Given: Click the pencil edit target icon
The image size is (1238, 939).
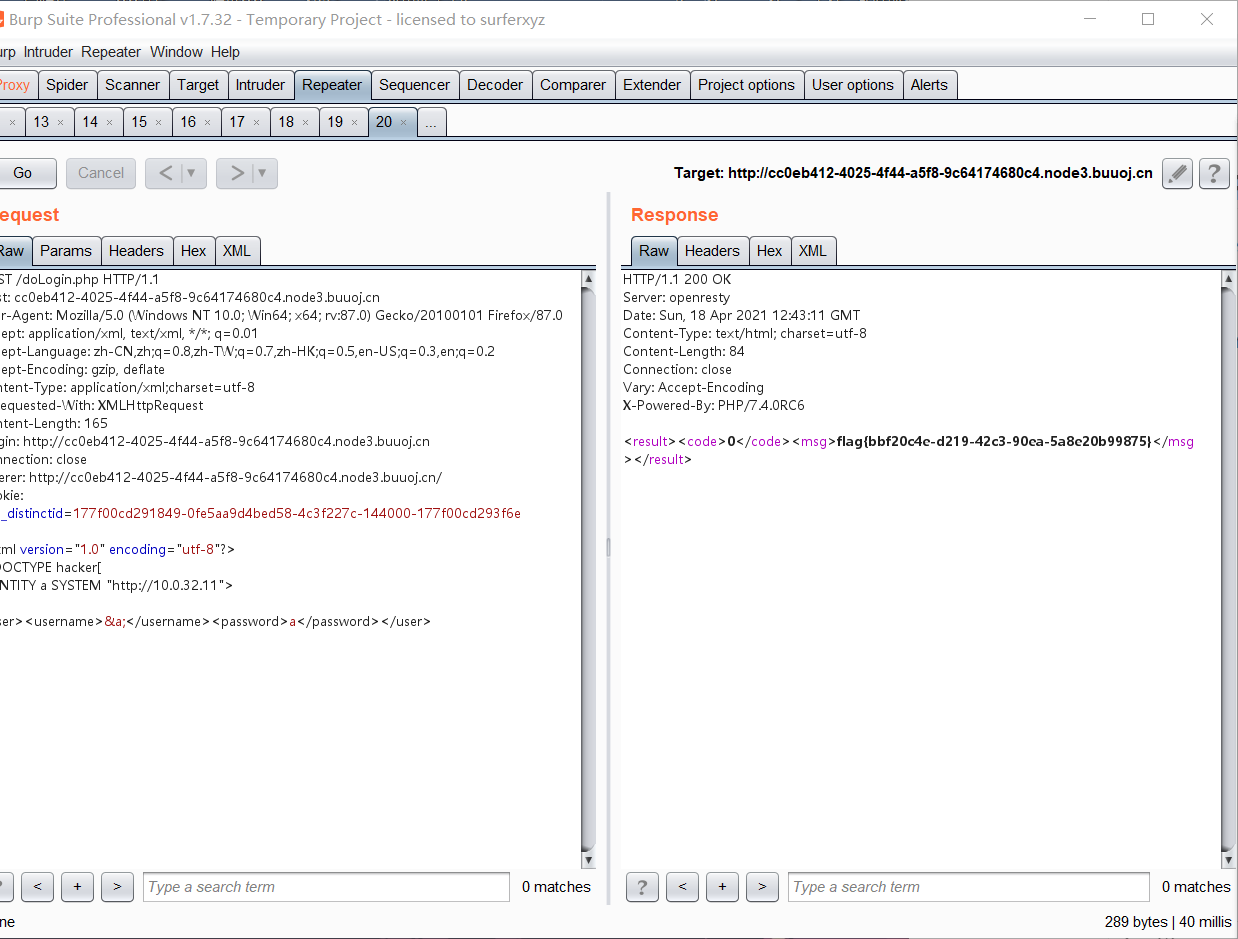Looking at the screenshot, I should pos(1178,173).
